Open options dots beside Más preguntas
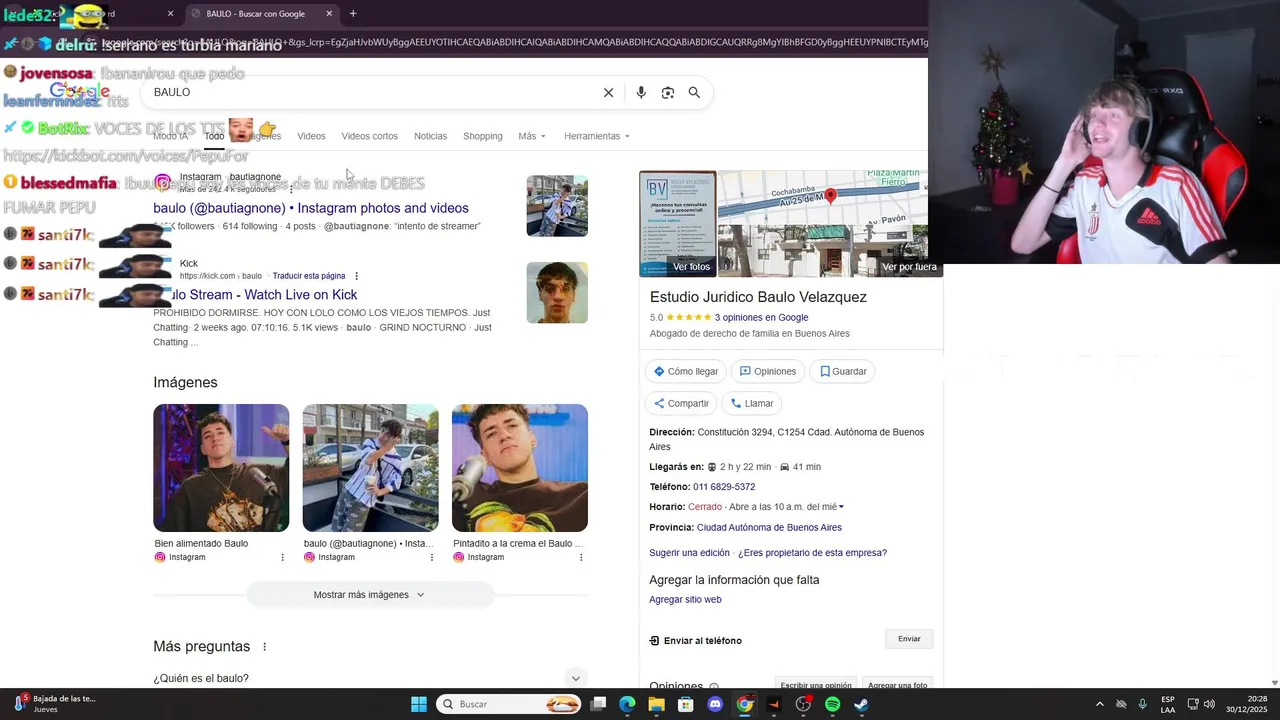Screen dimensions: 1280x720 coord(265,647)
